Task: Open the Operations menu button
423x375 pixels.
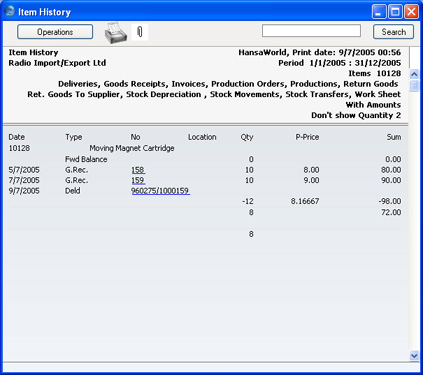Action: pos(55,32)
